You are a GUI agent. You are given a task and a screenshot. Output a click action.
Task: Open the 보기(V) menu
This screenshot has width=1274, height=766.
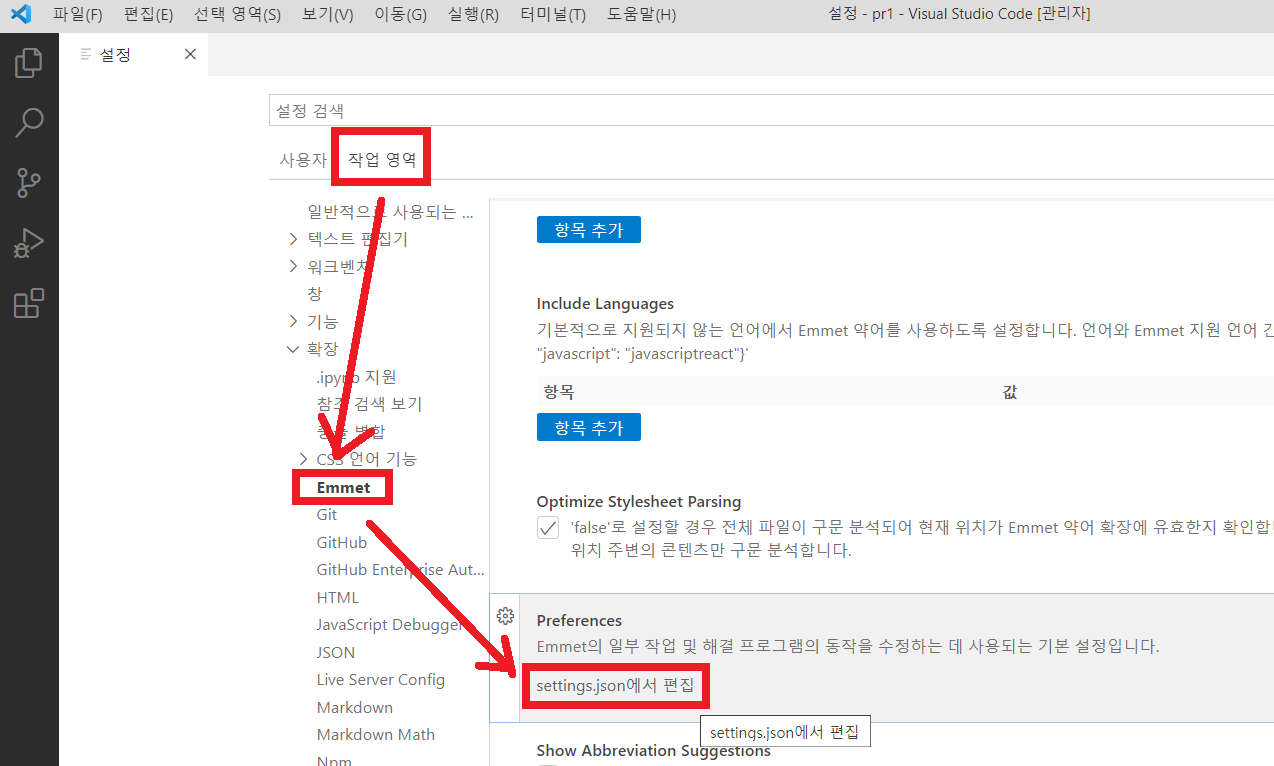(327, 14)
